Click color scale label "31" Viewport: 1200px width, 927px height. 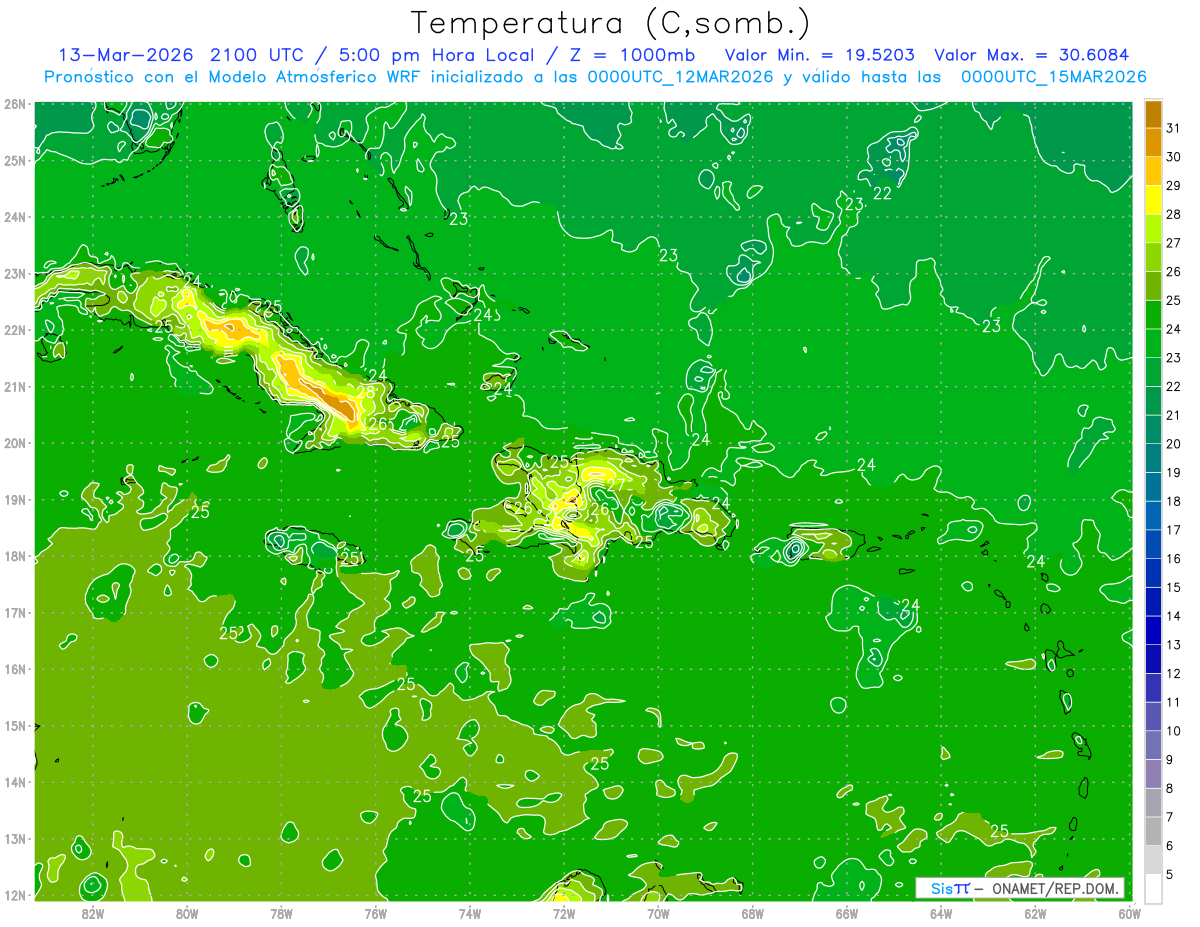tap(1174, 128)
